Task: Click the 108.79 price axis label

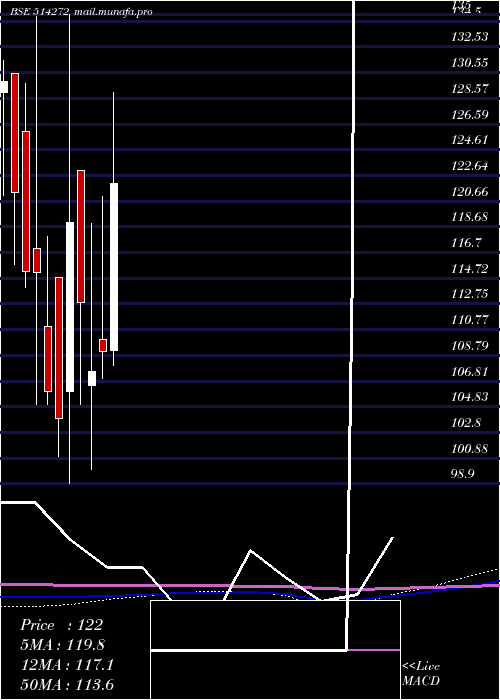Action: [x=470, y=346]
